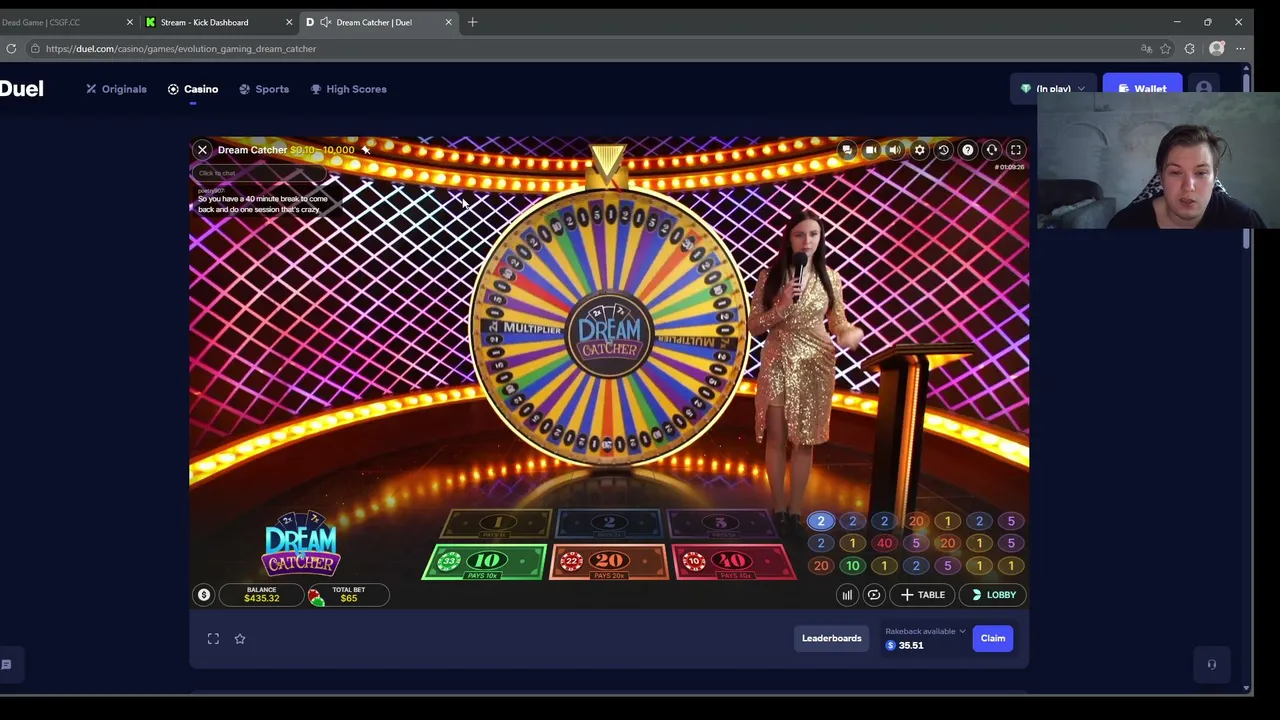Place a bet on the 1 spot

pyautogui.click(x=496, y=523)
